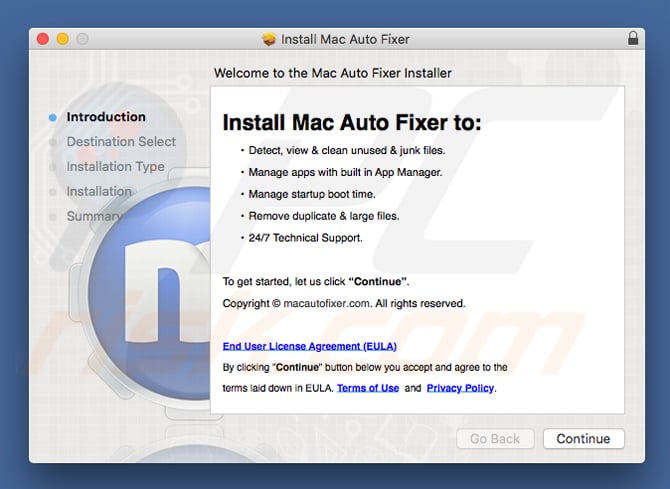This screenshot has width=670, height=489.
Task: Open the Terms of Use link
Action: coord(368,388)
